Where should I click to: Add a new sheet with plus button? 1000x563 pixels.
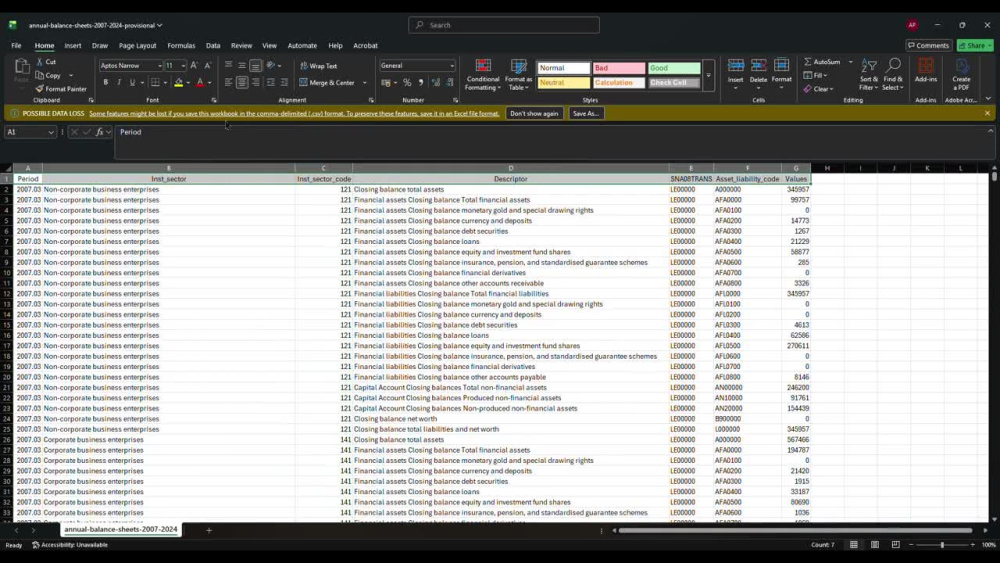pos(209,530)
